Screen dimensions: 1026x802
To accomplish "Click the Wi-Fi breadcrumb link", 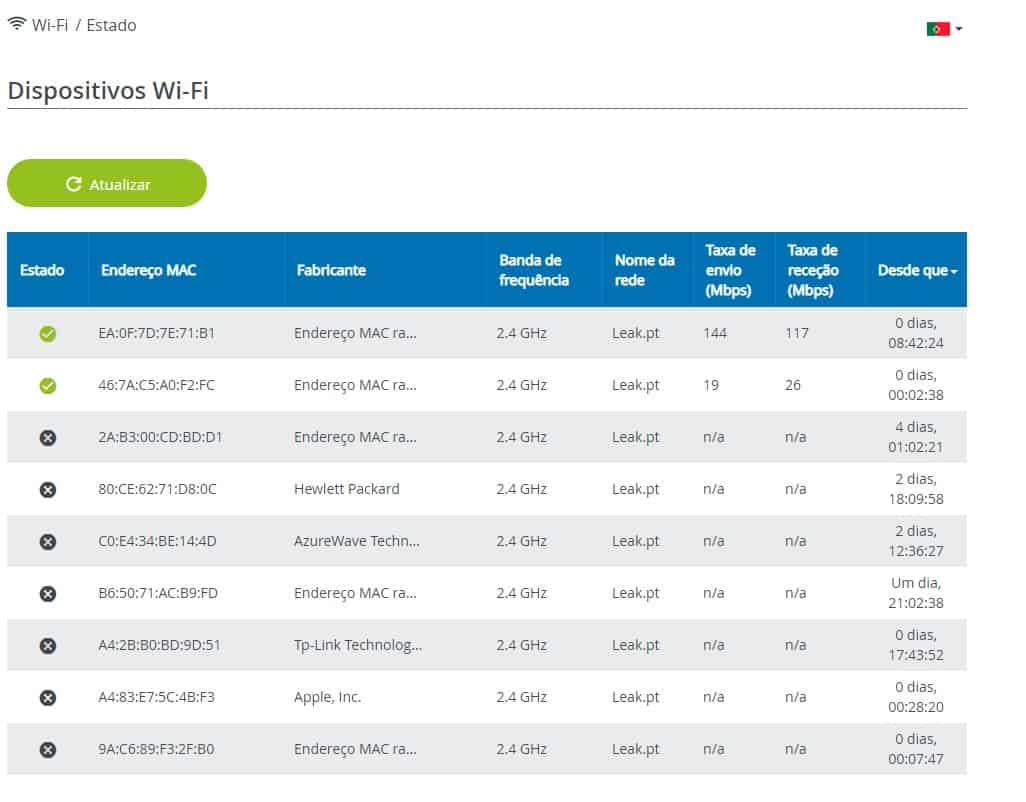I will [49, 25].
